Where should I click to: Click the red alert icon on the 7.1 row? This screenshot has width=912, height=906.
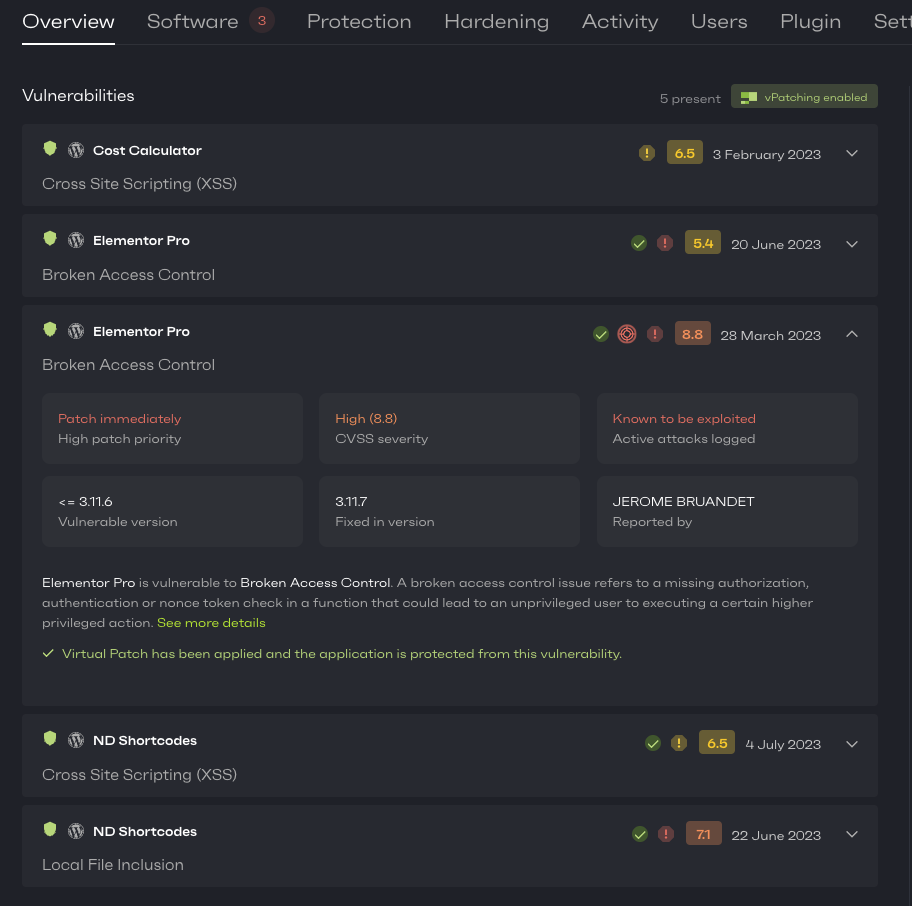[666, 835]
